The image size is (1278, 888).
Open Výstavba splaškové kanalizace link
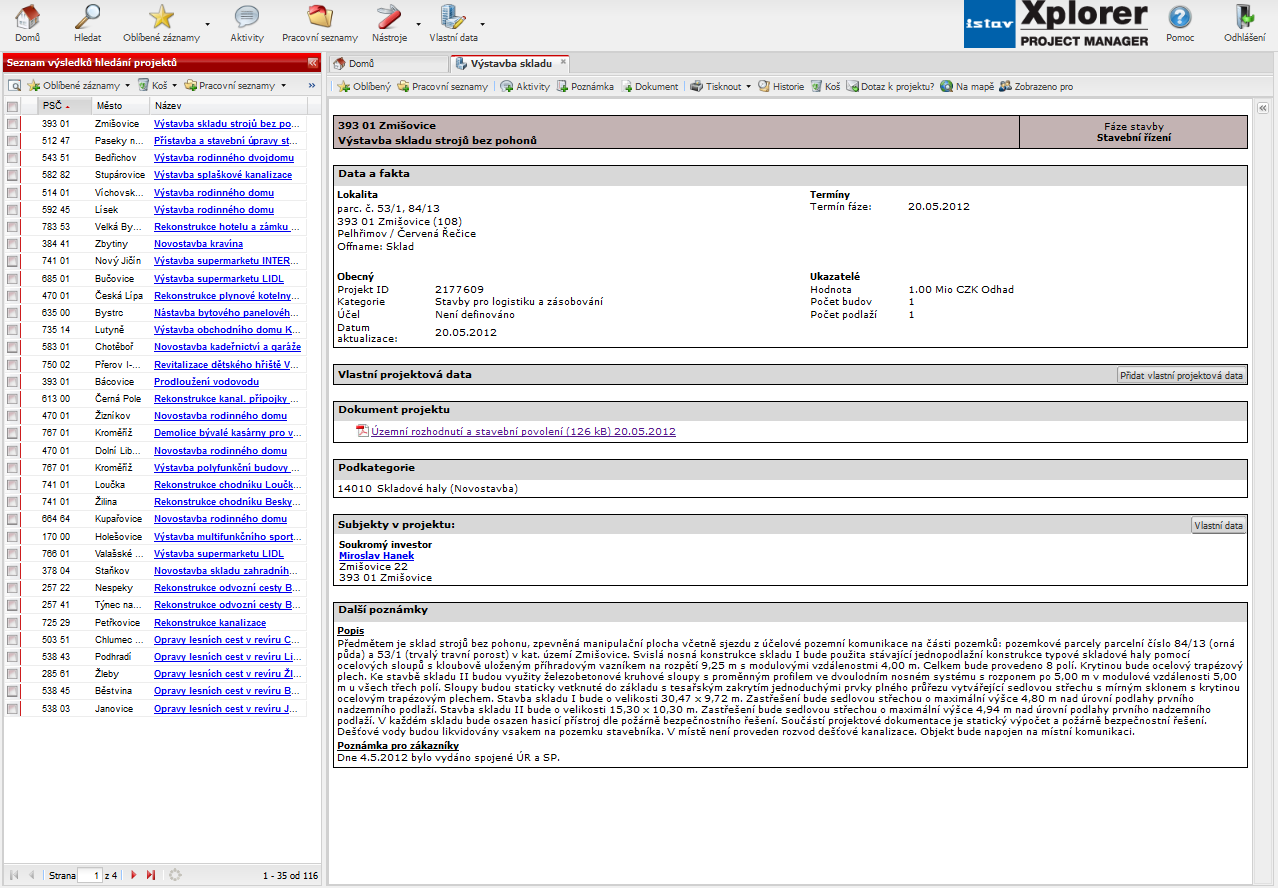[223, 175]
